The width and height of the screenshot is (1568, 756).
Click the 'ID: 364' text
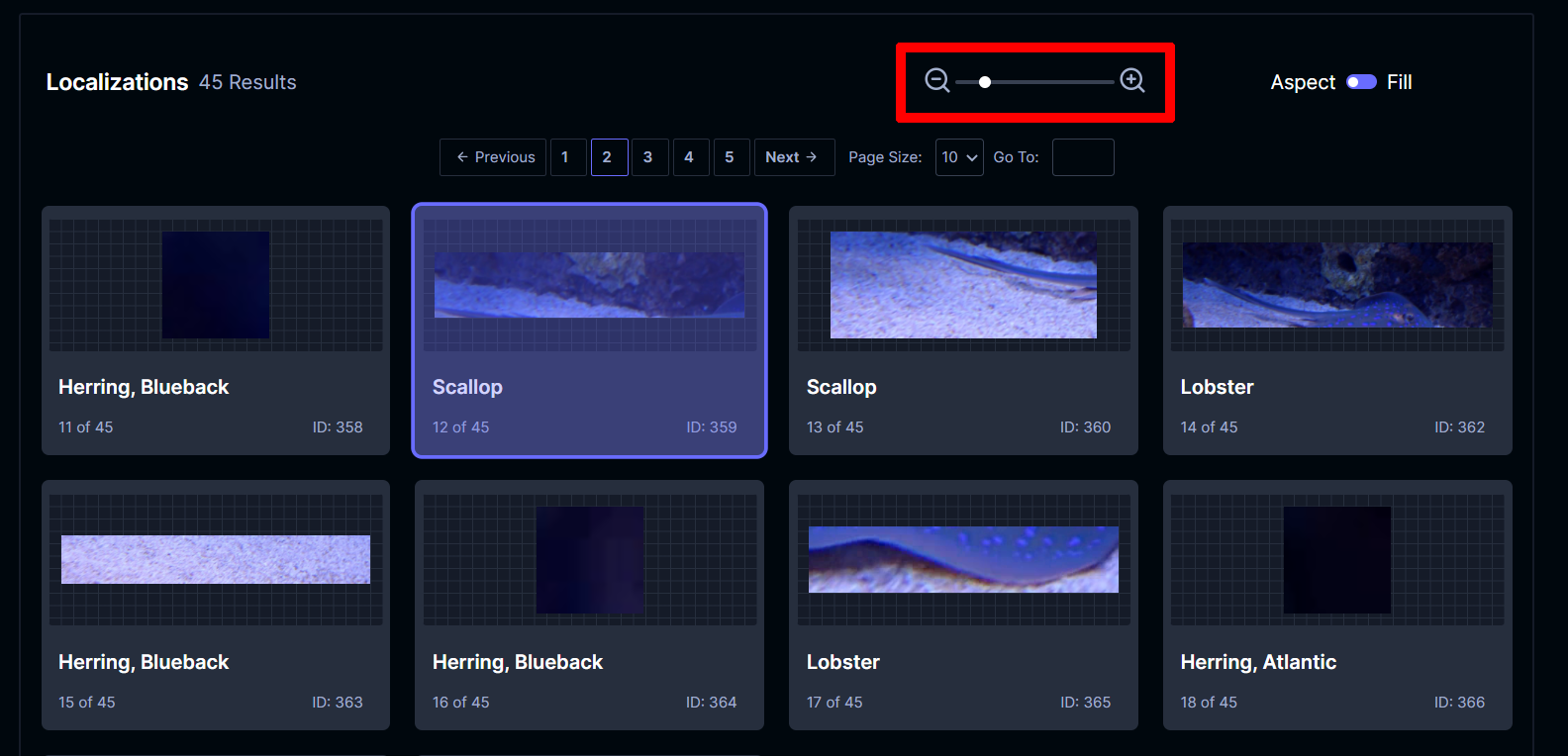[711, 703]
